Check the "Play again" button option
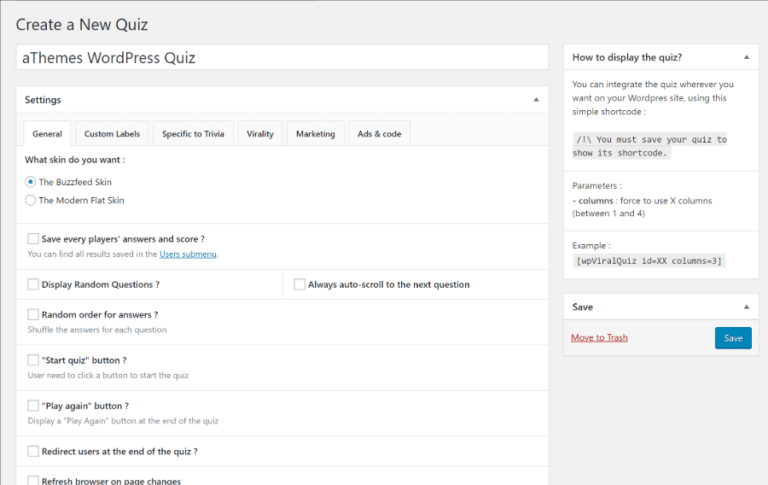Image resolution: width=768 pixels, height=485 pixels. coord(33,406)
